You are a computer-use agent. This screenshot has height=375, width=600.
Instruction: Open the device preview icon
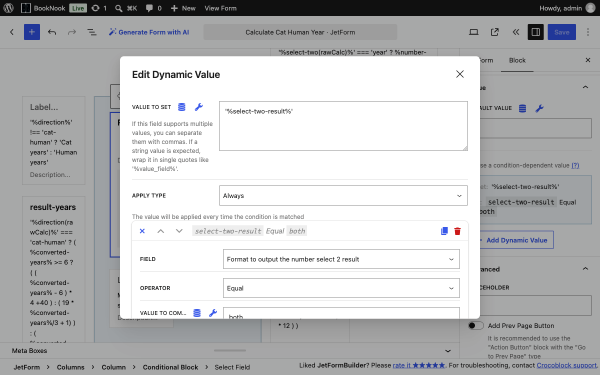pos(473,32)
